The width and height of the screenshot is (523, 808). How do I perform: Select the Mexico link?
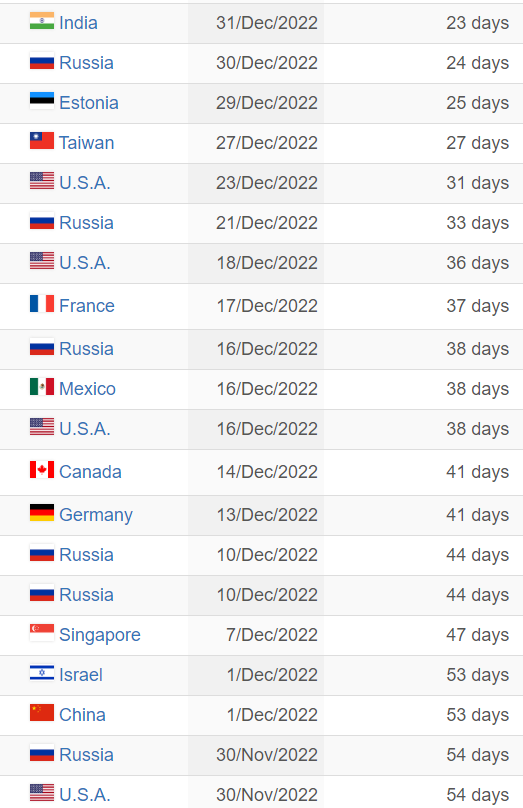click(88, 389)
